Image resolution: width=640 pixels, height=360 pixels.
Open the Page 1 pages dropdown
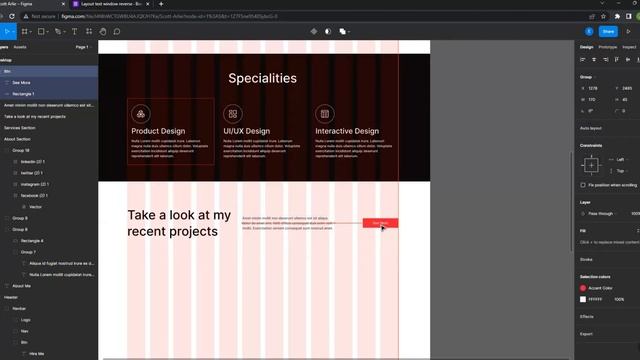(x=83, y=47)
